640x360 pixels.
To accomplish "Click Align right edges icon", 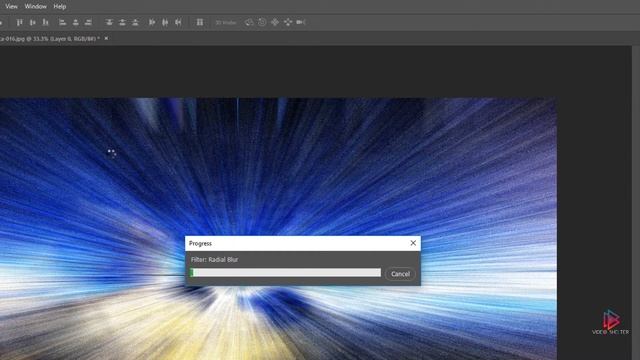I will pyautogui.click(x=89, y=22).
